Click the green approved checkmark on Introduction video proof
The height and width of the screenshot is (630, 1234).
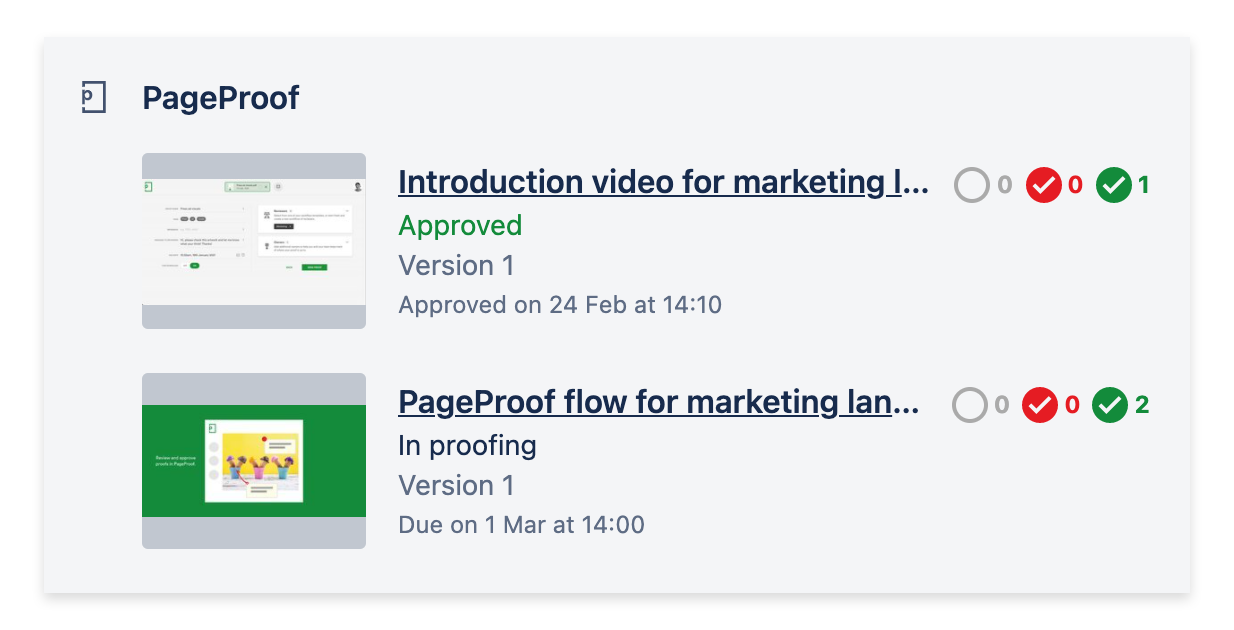click(x=1113, y=185)
